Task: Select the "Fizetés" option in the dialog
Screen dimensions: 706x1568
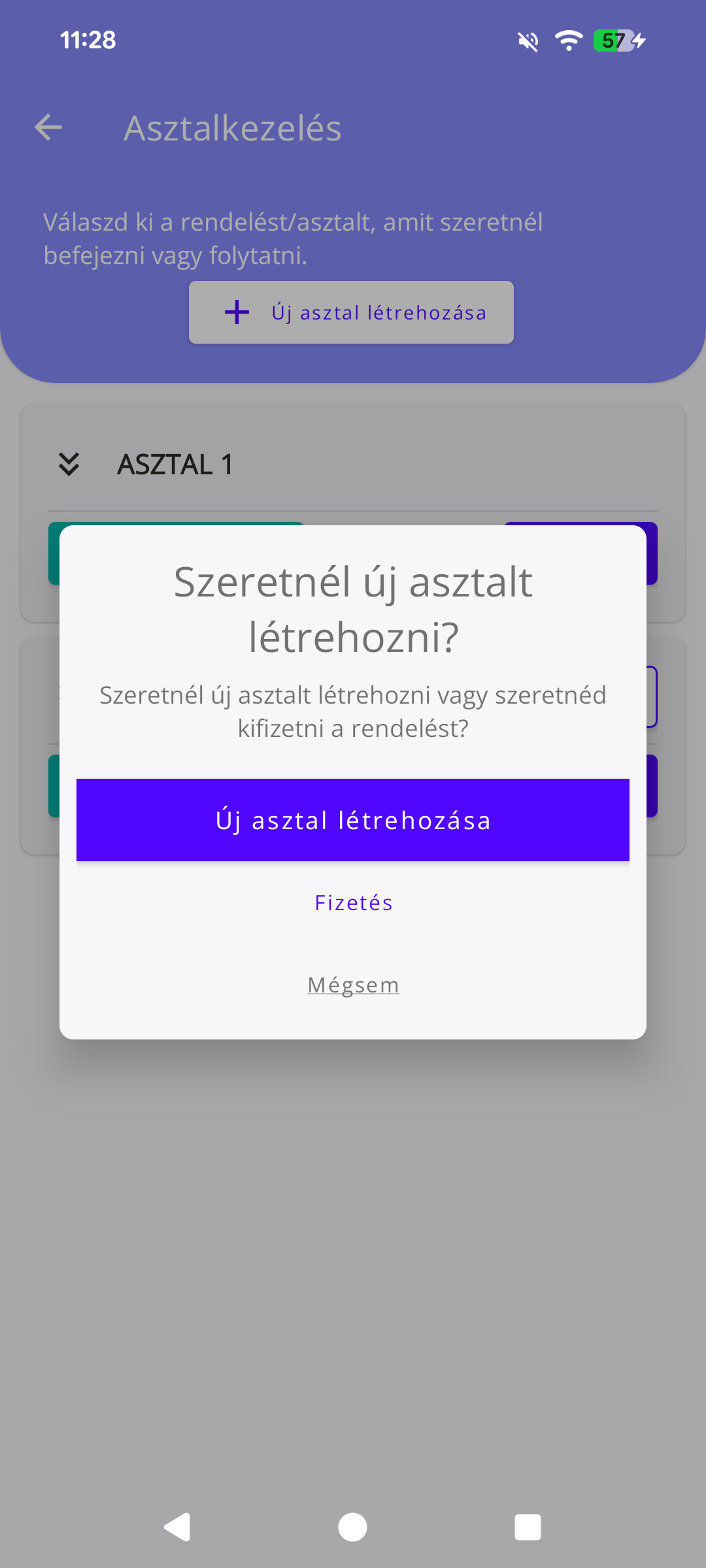Action: click(x=353, y=903)
